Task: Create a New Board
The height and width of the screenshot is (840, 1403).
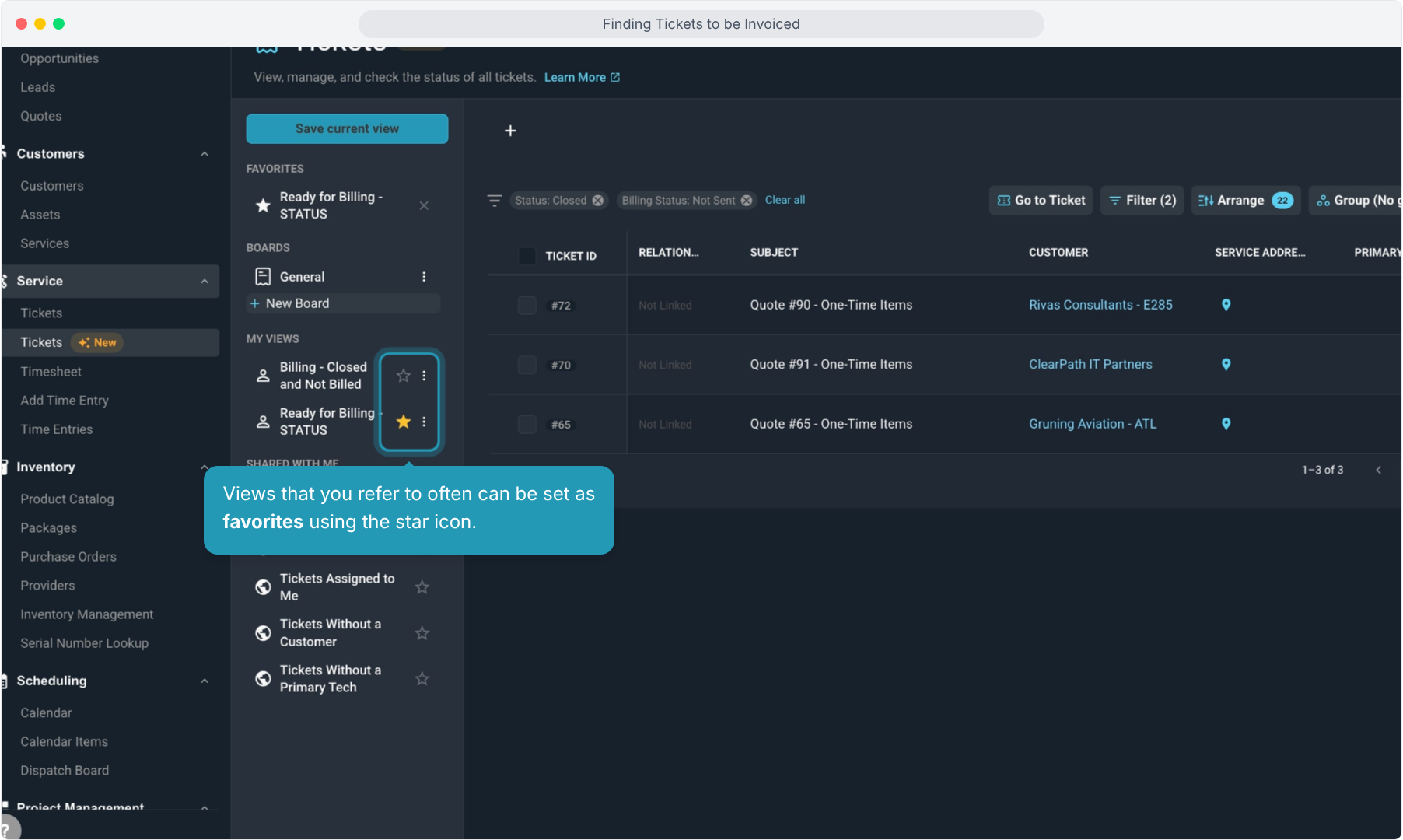Action: pyautogui.click(x=343, y=304)
